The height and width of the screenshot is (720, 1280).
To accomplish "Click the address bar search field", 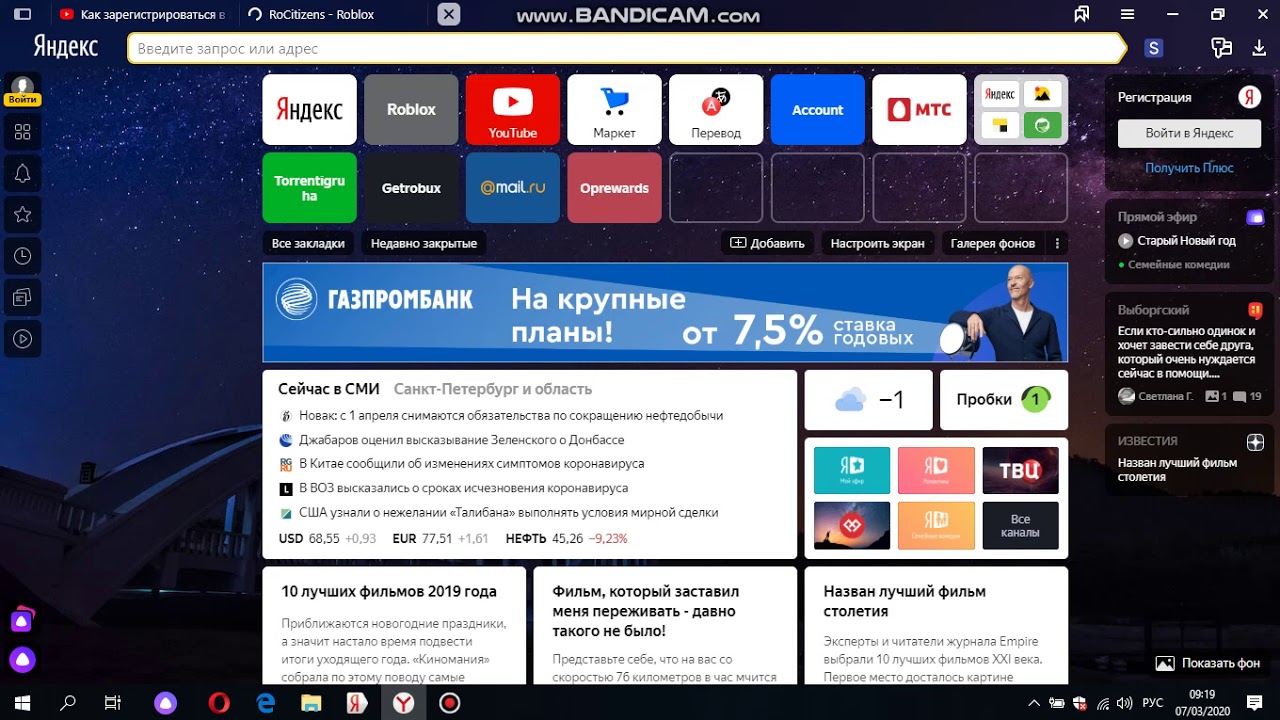I will click(x=627, y=48).
